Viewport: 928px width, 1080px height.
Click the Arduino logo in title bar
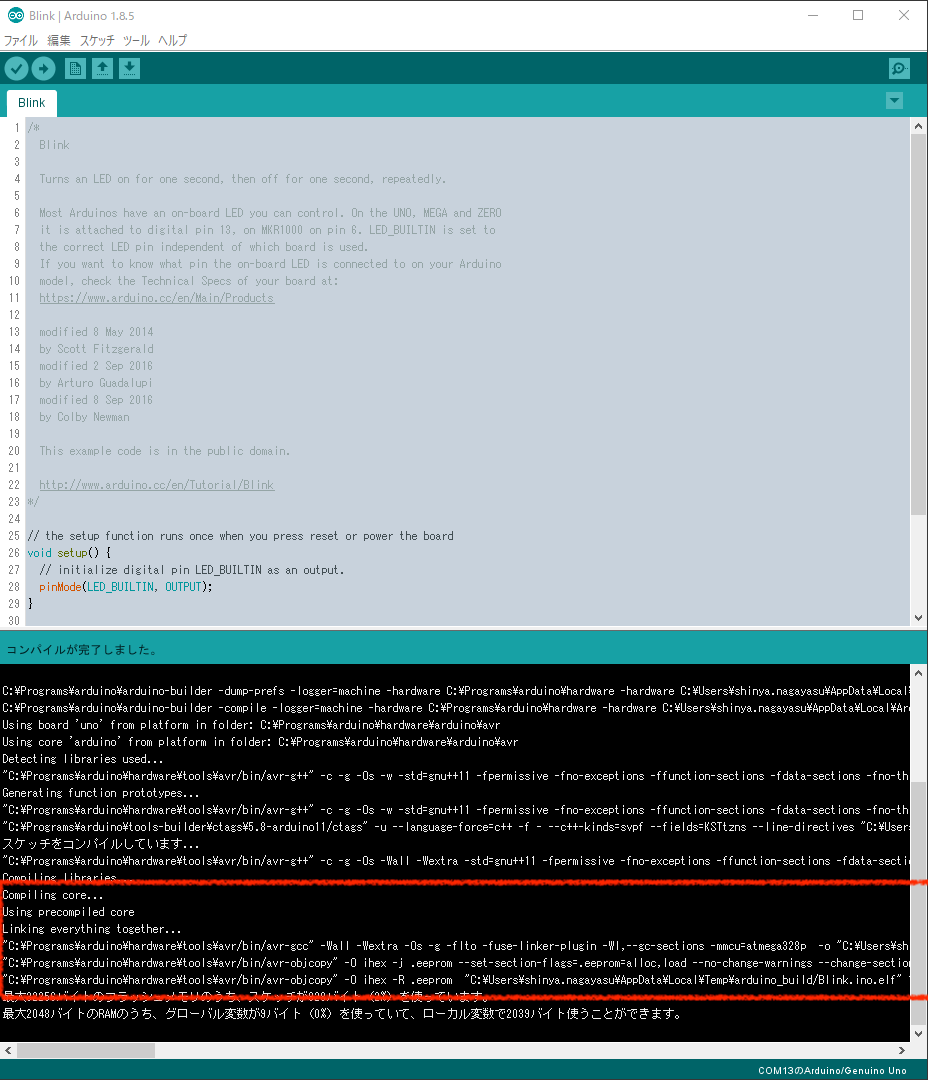[15, 15]
